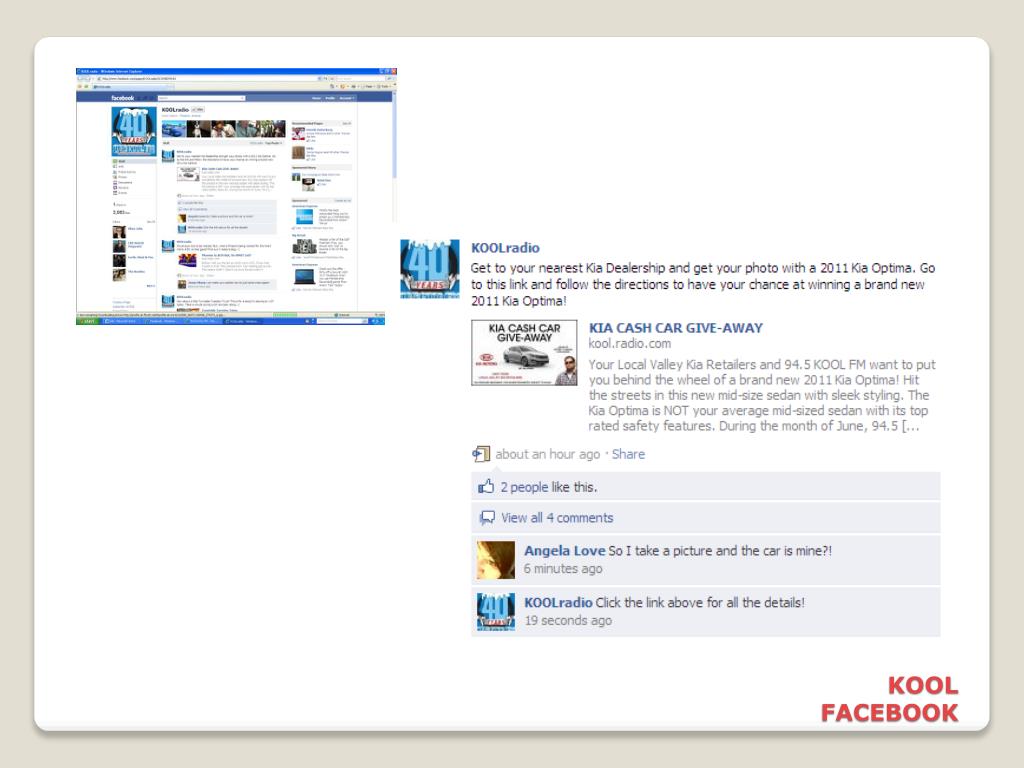Click the '6 minutes ago' comment timestamp

pyautogui.click(x=563, y=569)
